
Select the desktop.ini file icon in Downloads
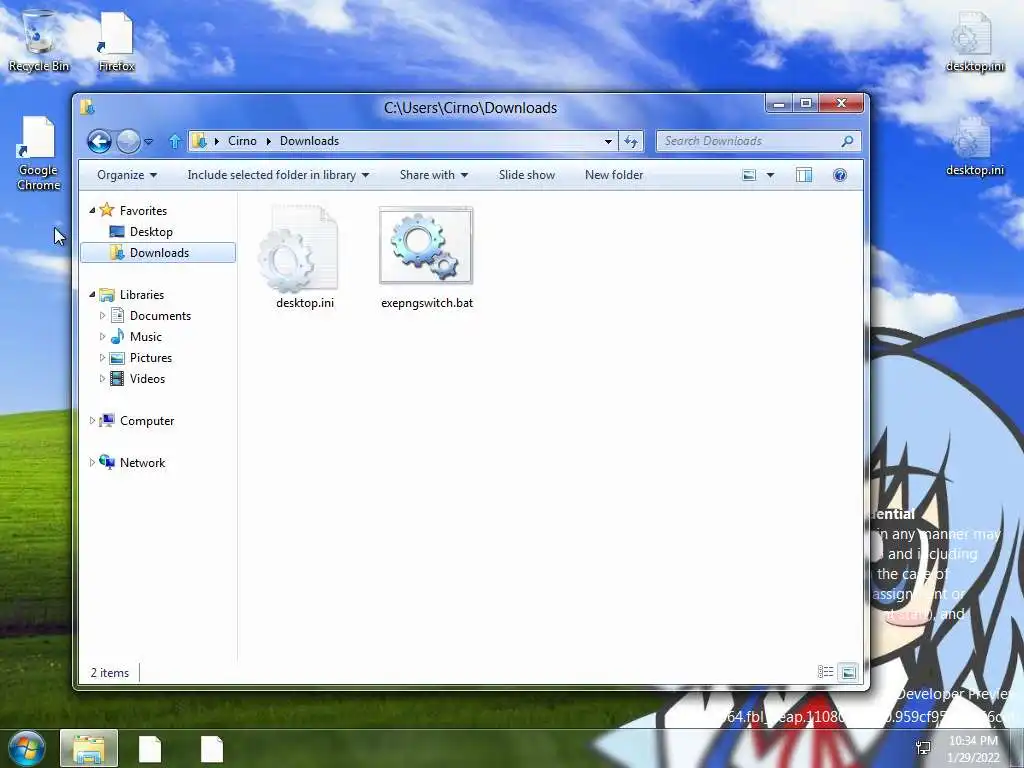(298, 248)
